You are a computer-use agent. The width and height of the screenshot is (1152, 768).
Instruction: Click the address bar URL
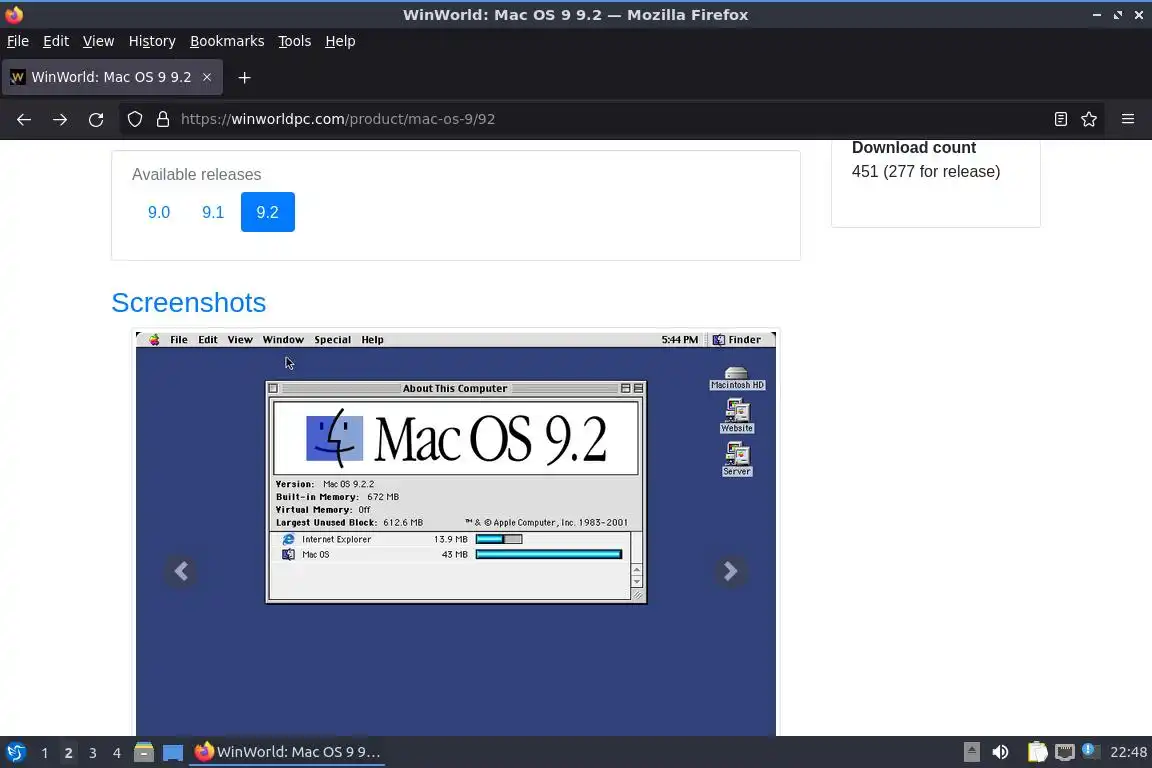click(338, 119)
